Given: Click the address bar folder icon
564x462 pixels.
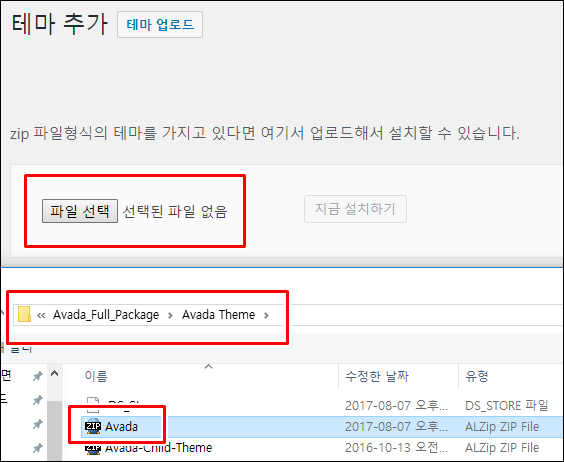Looking at the screenshot, I should pyautogui.click(x=24, y=314).
